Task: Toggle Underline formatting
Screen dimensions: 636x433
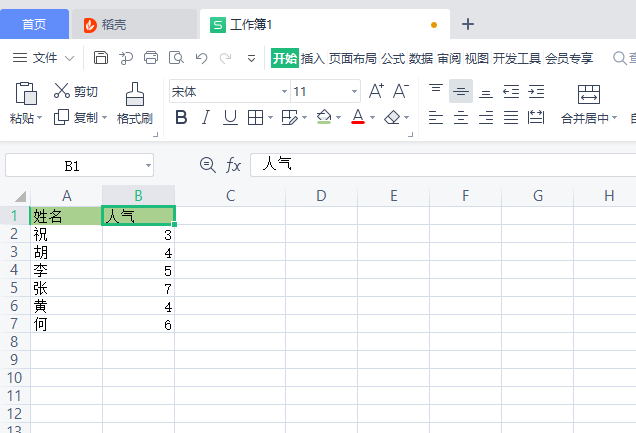Action: pyautogui.click(x=230, y=118)
